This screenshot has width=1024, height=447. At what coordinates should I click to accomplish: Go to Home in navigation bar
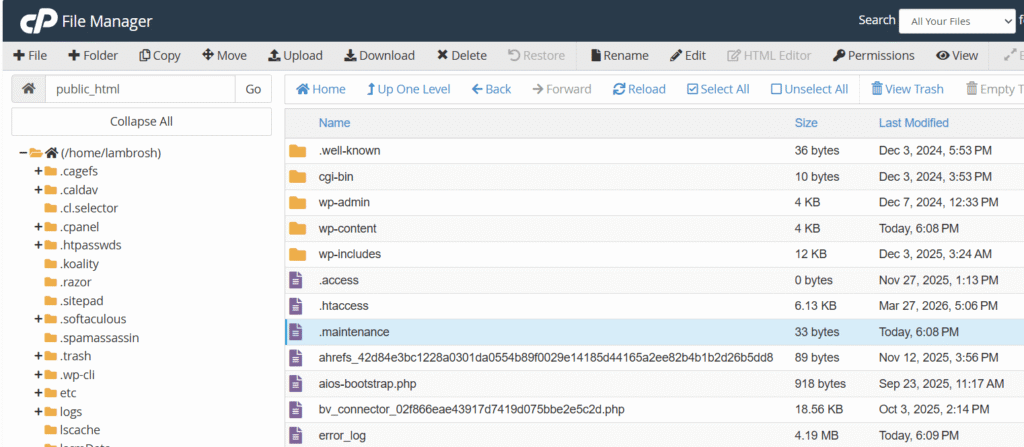tap(321, 89)
